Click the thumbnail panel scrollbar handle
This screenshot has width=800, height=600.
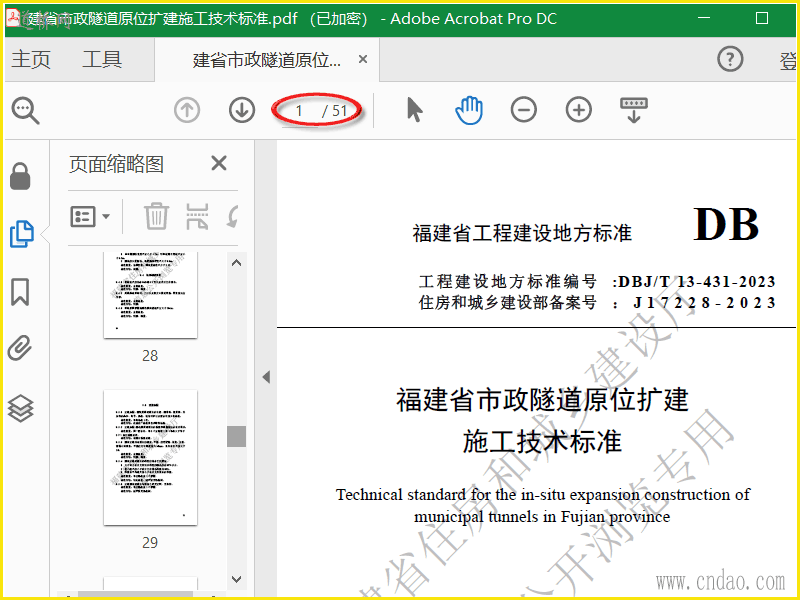(236, 437)
